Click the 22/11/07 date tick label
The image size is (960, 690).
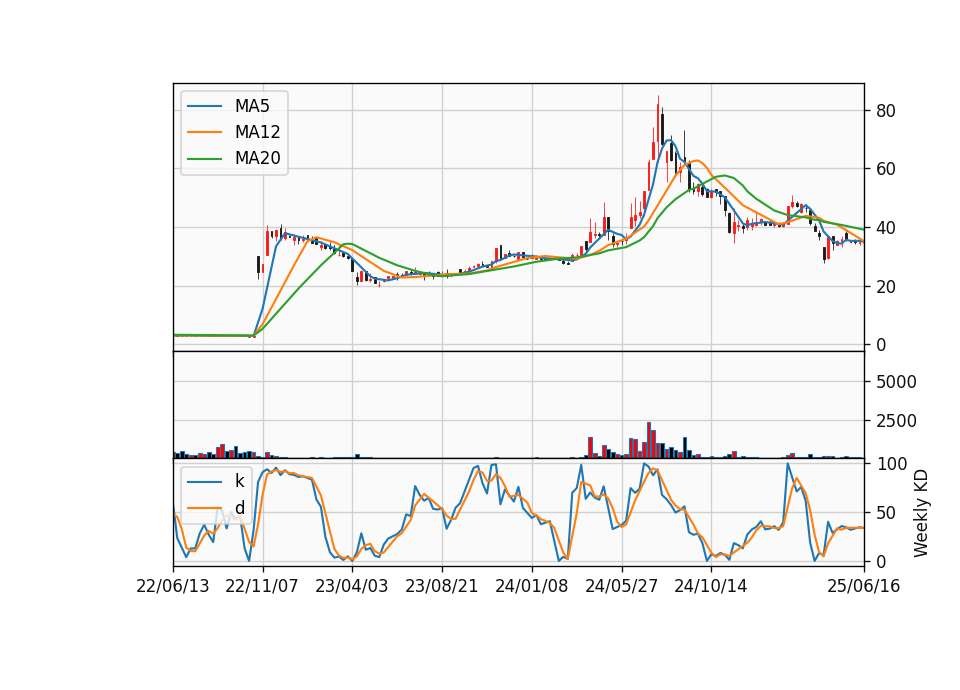coord(262,586)
